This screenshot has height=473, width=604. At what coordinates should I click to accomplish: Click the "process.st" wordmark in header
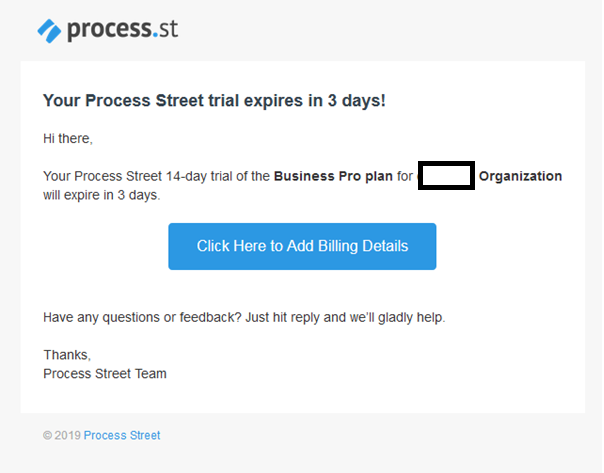pos(122,29)
